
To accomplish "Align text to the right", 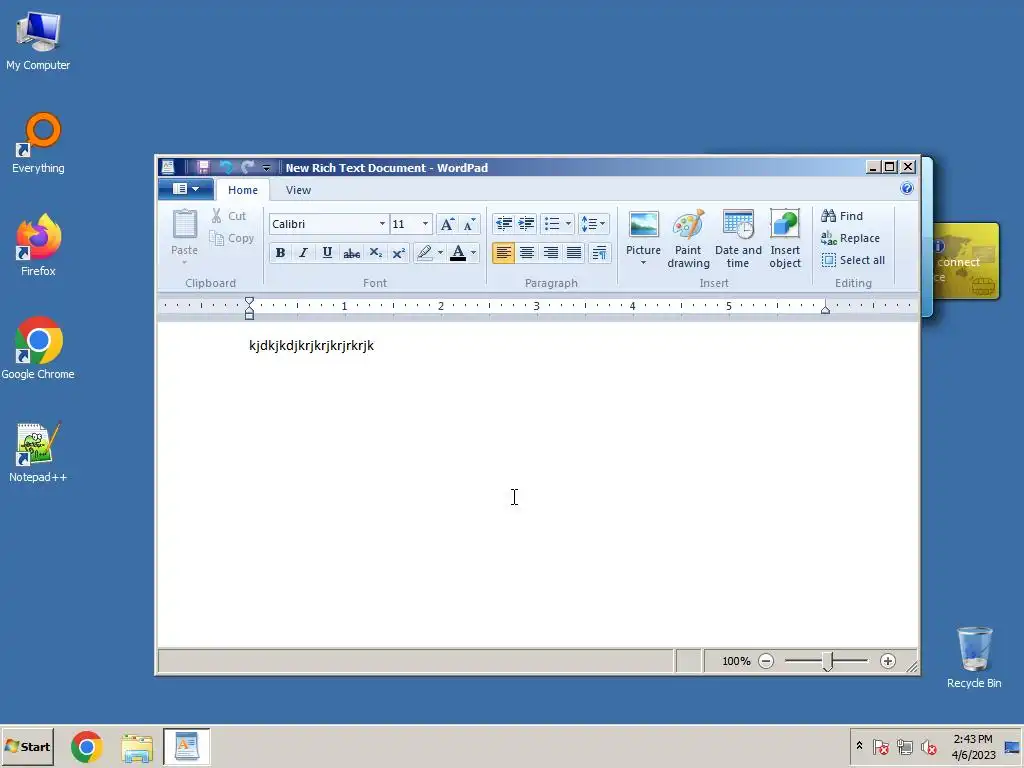I will pyautogui.click(x=551, y=253).
